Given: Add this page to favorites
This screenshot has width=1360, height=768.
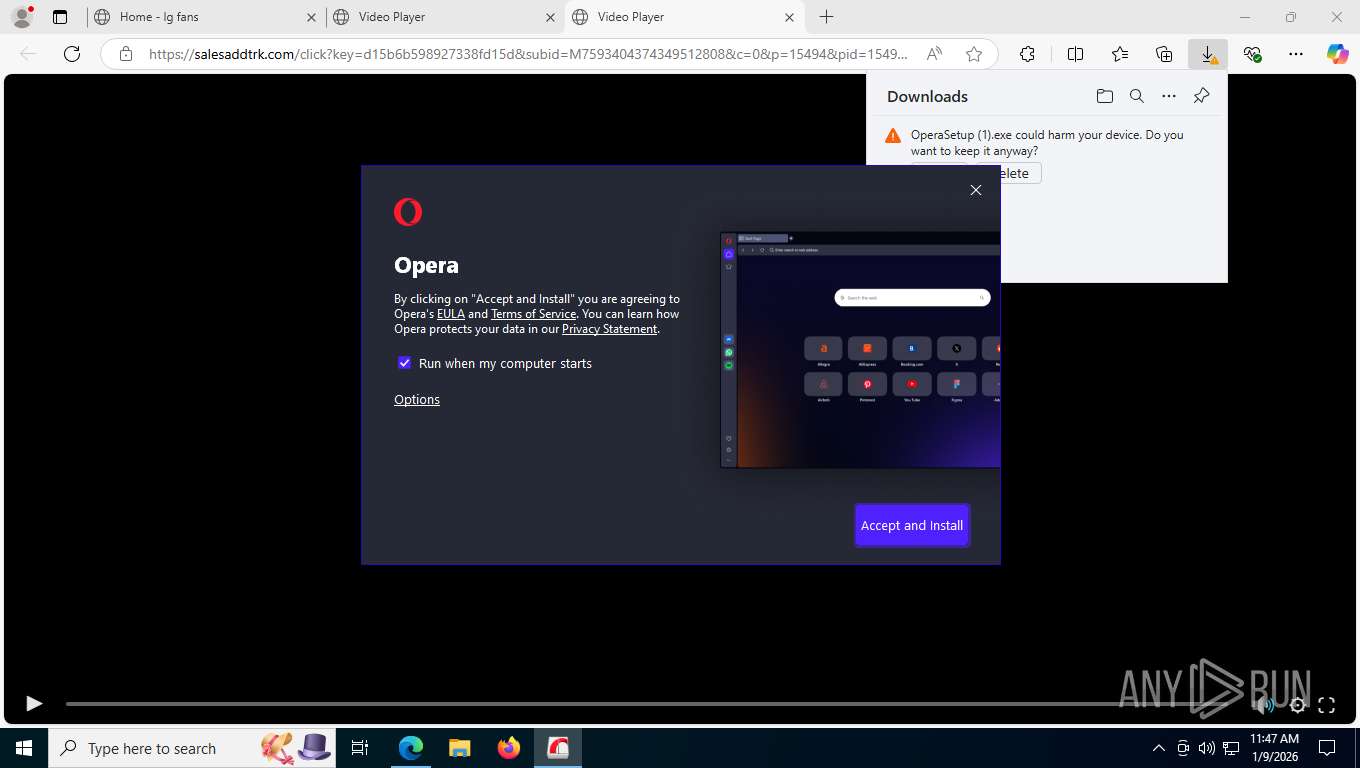Looking at the screenshot, I should click(974, 54).
